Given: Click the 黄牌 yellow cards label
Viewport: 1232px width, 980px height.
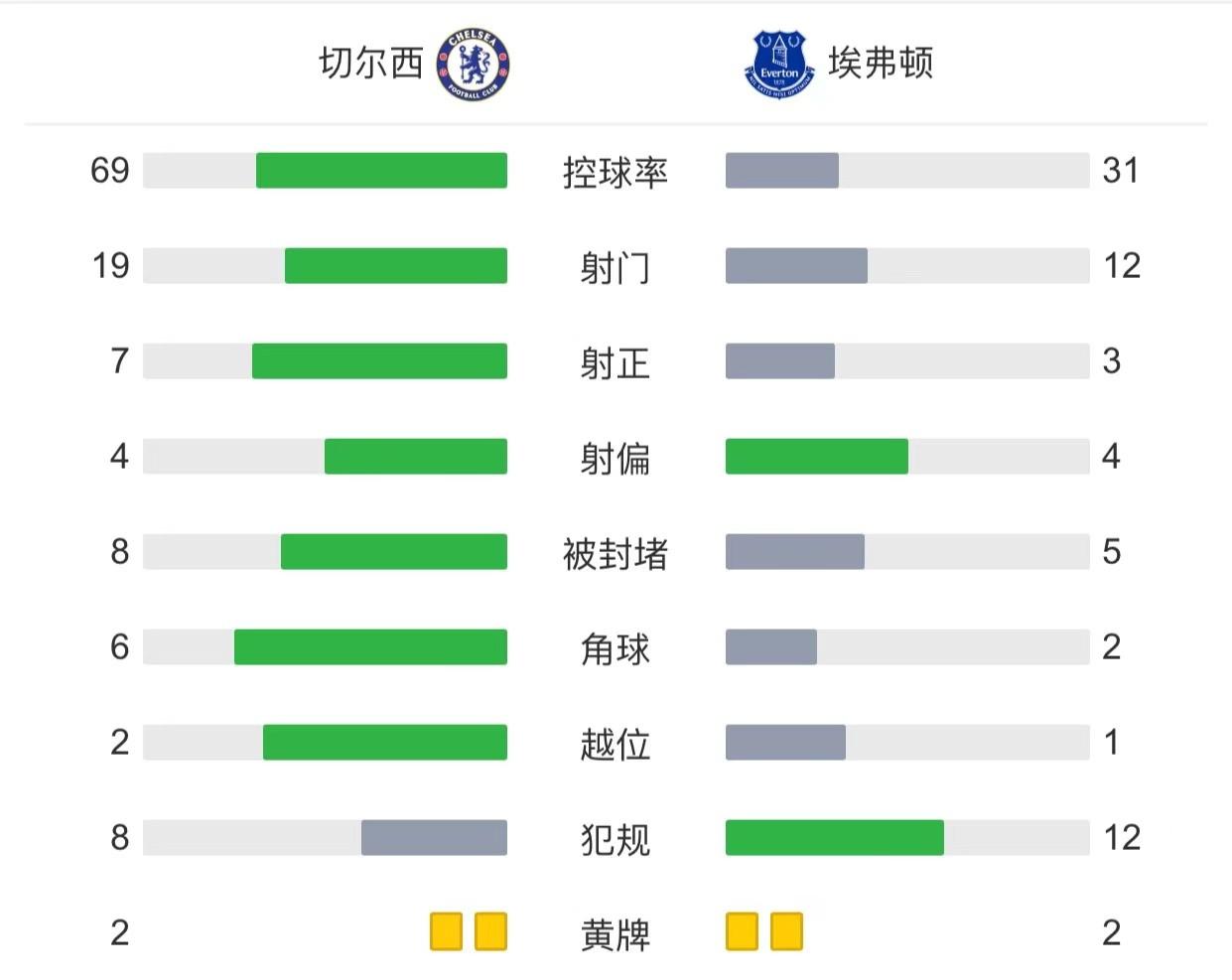Looking at the screenshot, I should (616, 934).
